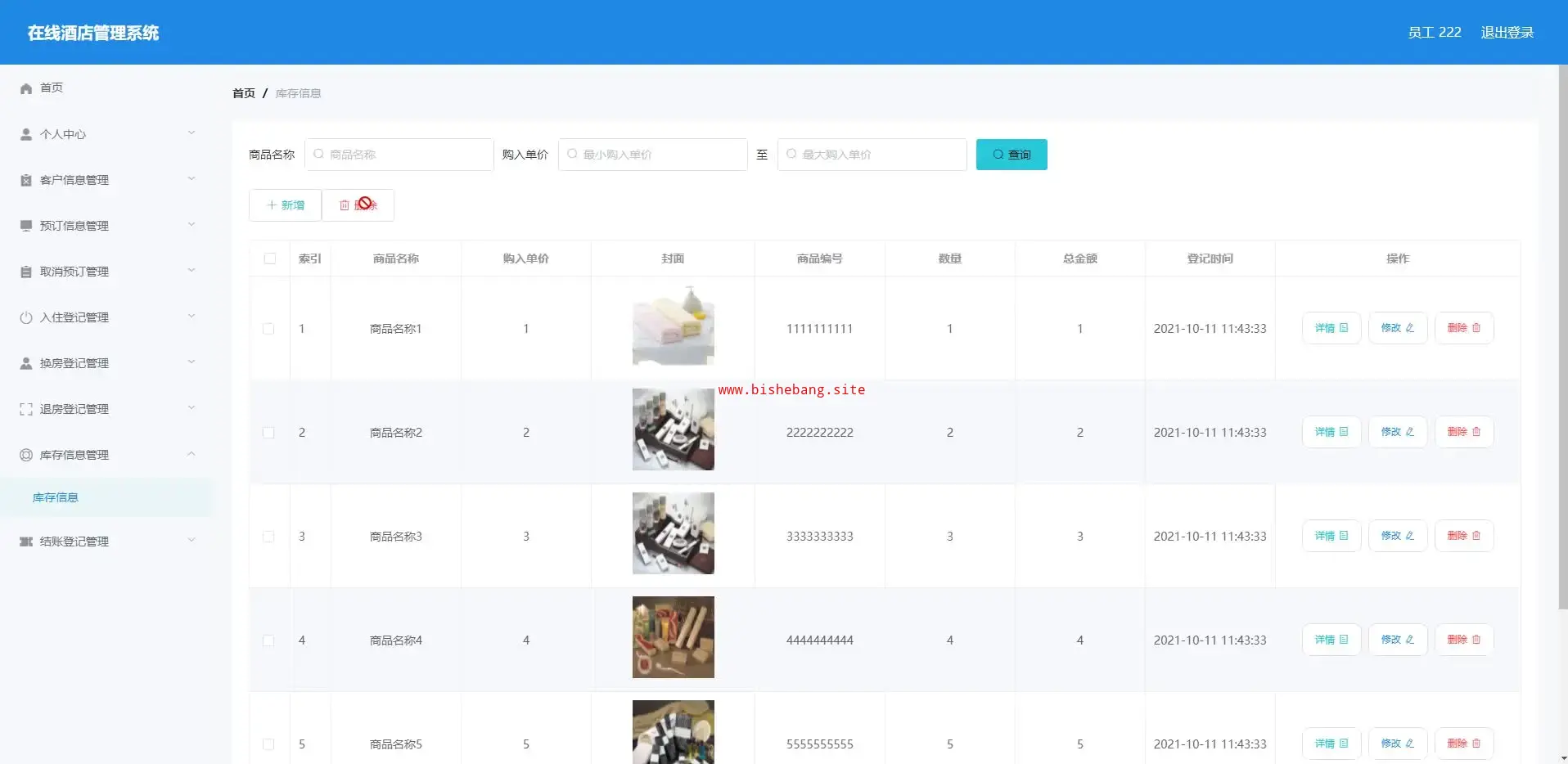The height and width of the screenshot is (764, 1568).
Task: Check the checkbox for row 商品名称1
Action: click(x=268, y=329)
